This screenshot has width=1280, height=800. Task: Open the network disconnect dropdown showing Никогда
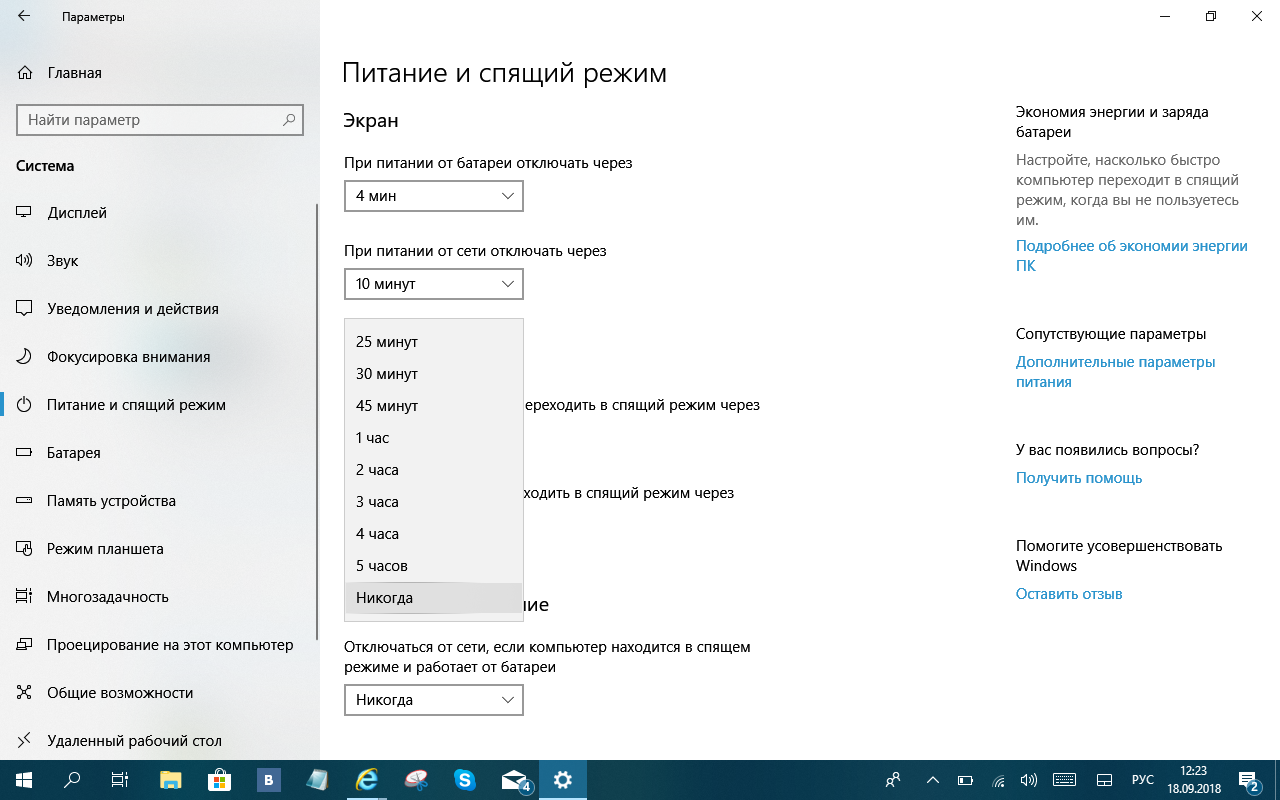(434, 700)
